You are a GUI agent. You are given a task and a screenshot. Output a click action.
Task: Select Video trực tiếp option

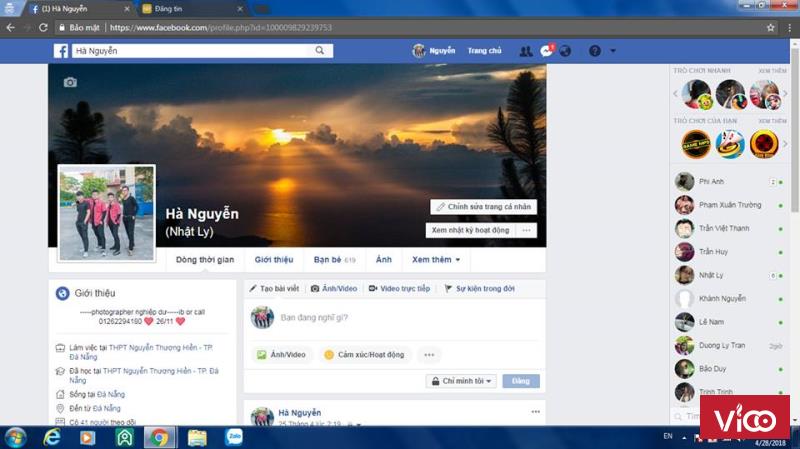399,289
